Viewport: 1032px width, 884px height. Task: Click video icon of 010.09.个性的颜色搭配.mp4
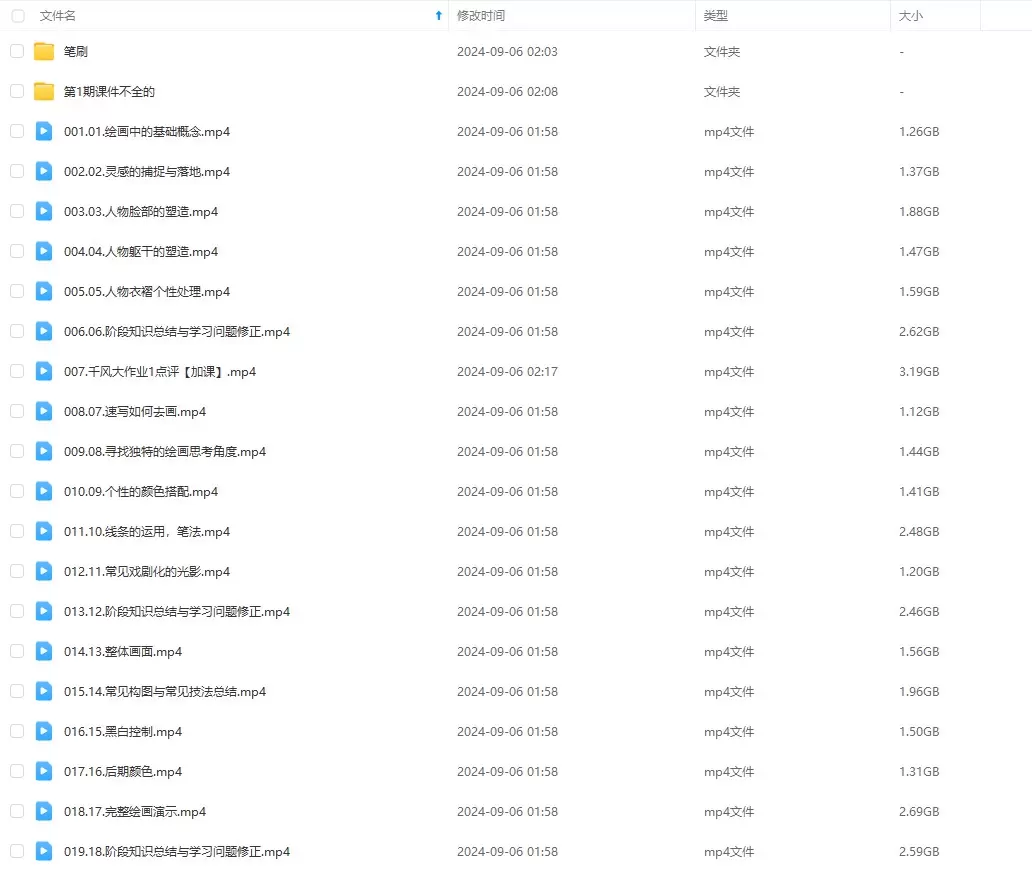pyautogui.click(x=44, y=492)
